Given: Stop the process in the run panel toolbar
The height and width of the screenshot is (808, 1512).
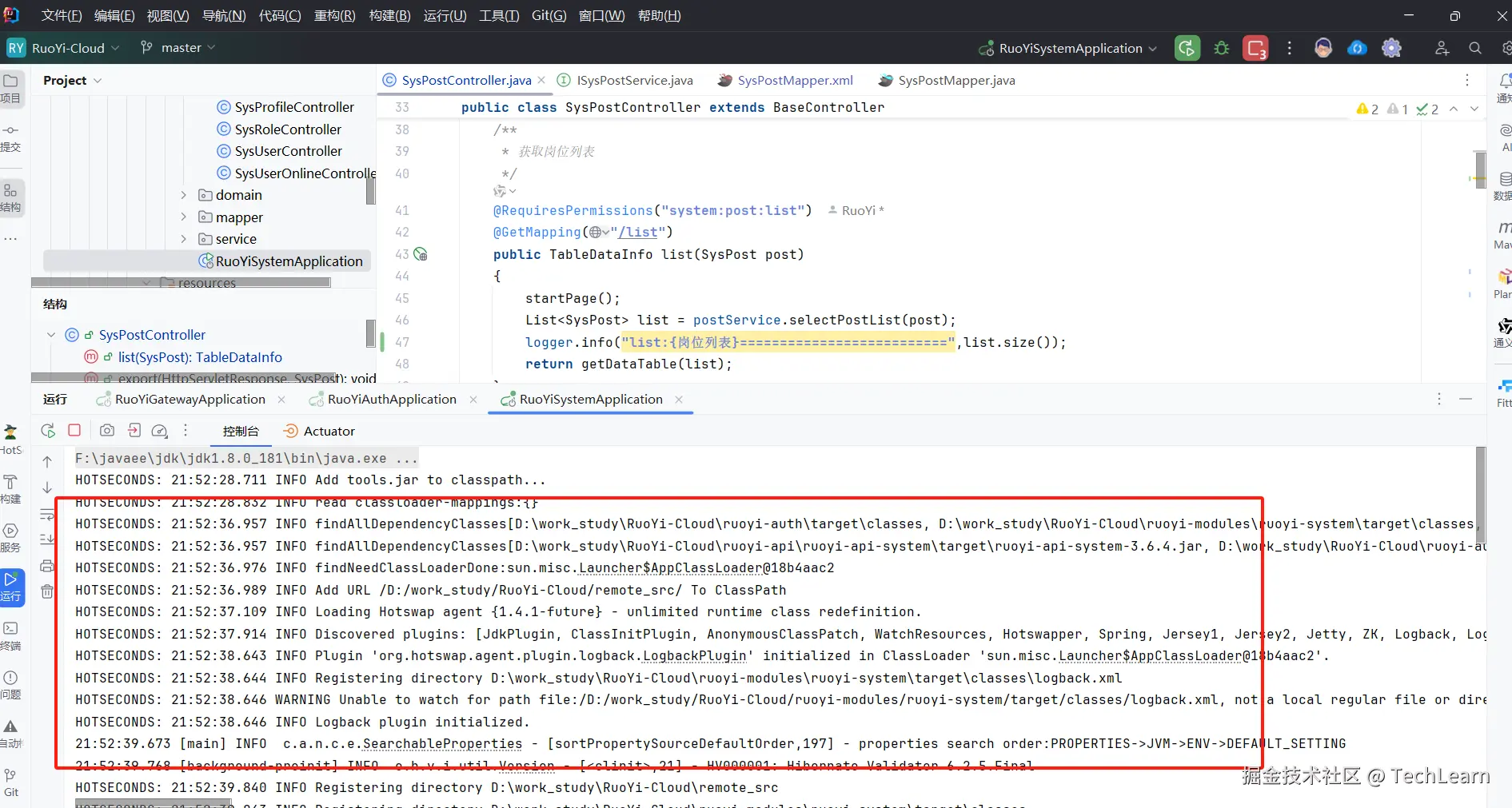Looking at the screenshot, I should (74, 430).
